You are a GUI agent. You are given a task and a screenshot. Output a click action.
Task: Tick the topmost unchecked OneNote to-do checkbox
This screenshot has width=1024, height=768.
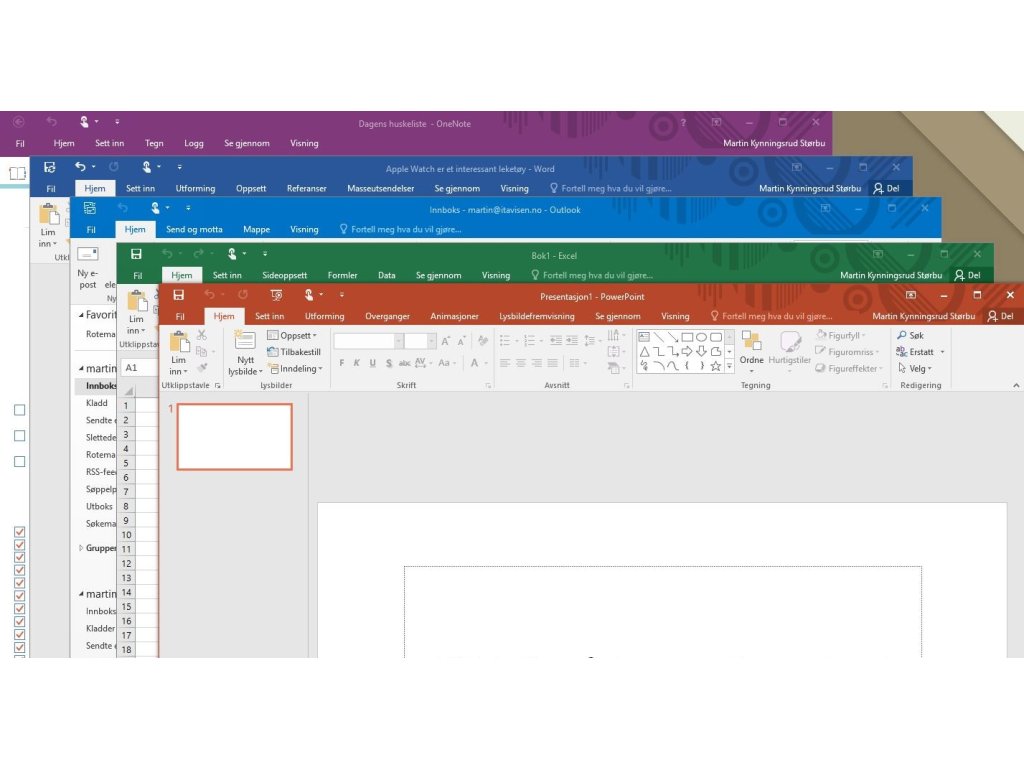(x=20, y=410)
